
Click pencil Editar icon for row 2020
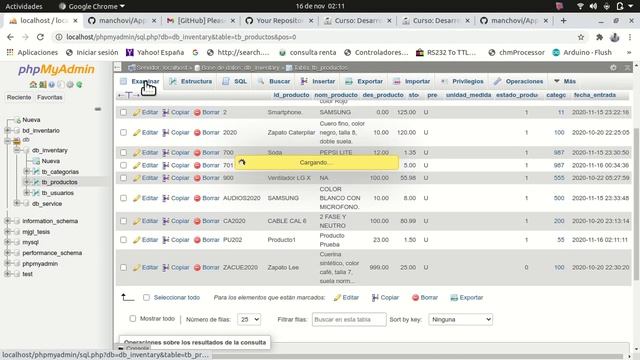tap(137, 132)
